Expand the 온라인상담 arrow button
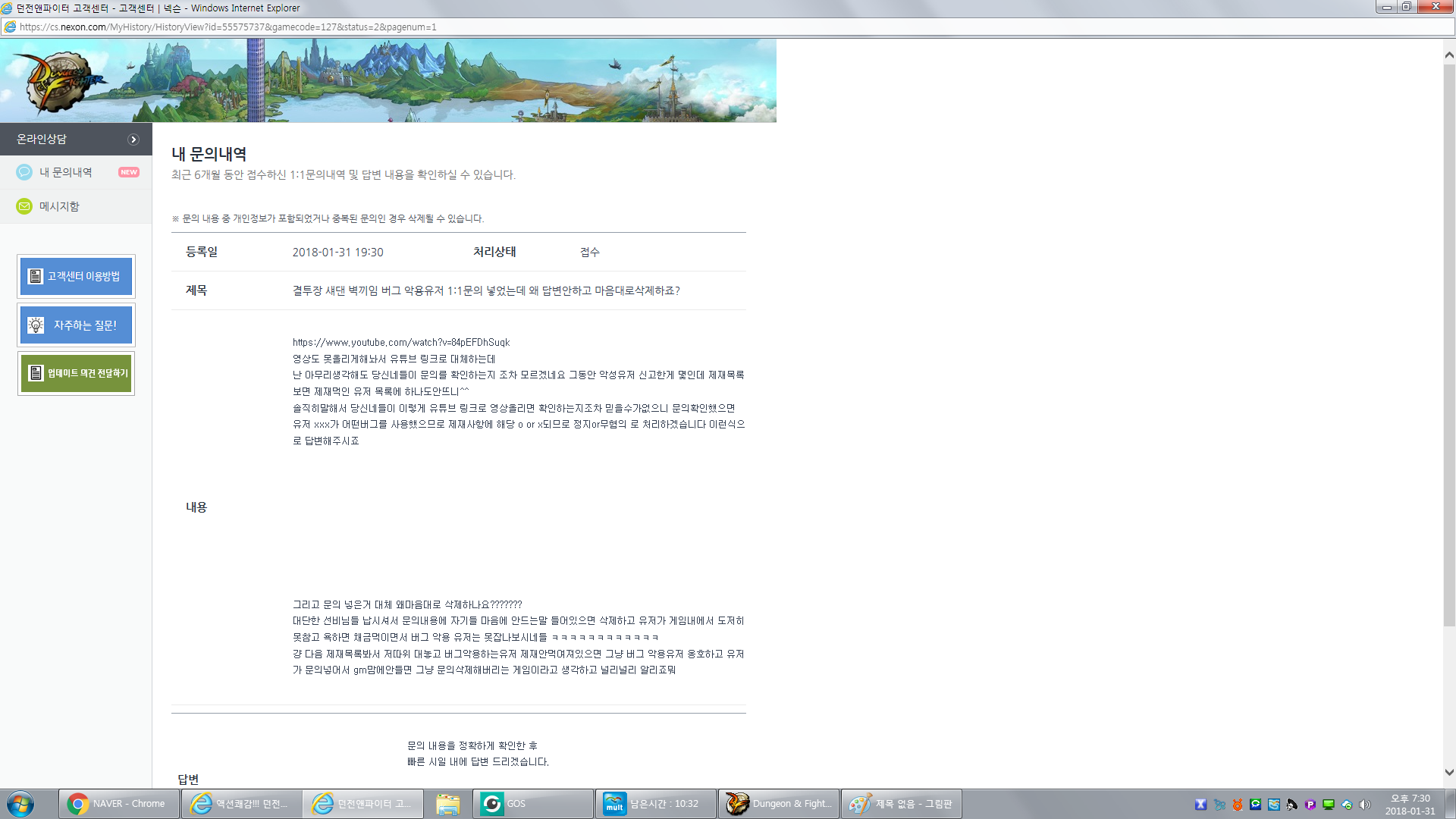1456x819 pixels. tap(133, 140)
